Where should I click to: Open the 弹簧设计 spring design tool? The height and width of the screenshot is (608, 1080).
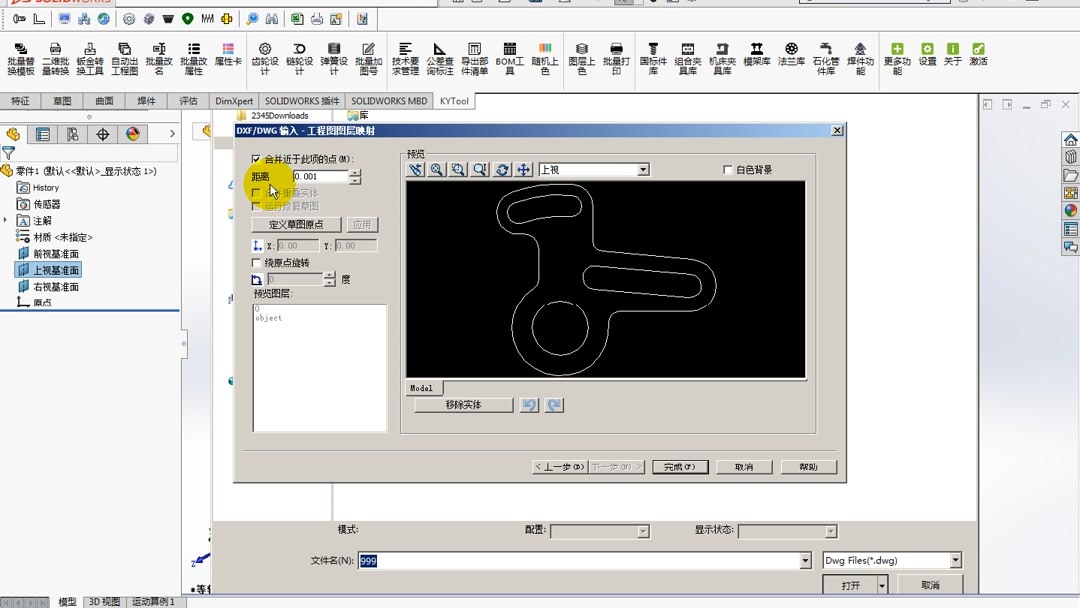(332, 55)
